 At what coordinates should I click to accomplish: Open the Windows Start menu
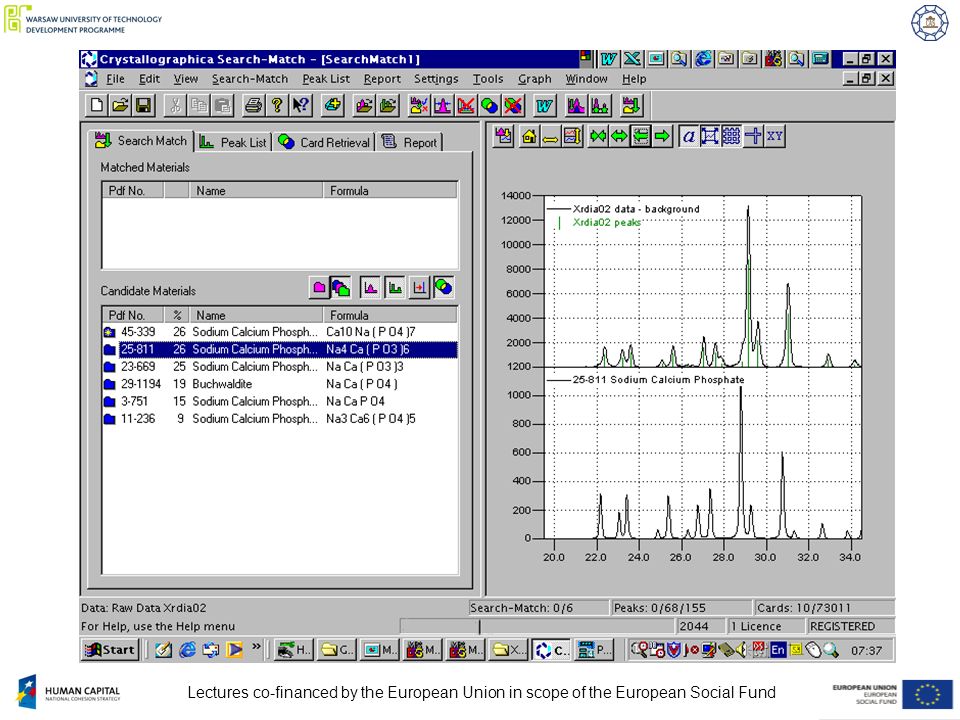click(x=110, y=650)
